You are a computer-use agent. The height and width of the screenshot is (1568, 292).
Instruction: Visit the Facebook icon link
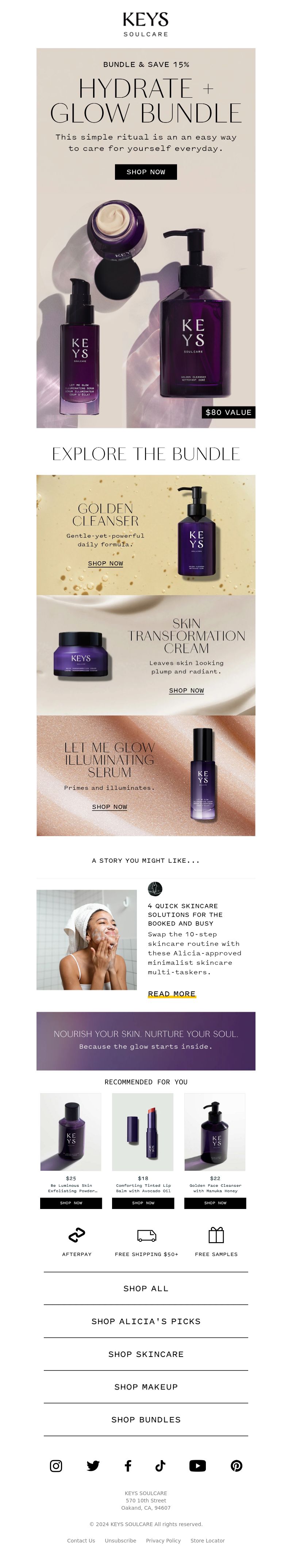(128, 1465)
